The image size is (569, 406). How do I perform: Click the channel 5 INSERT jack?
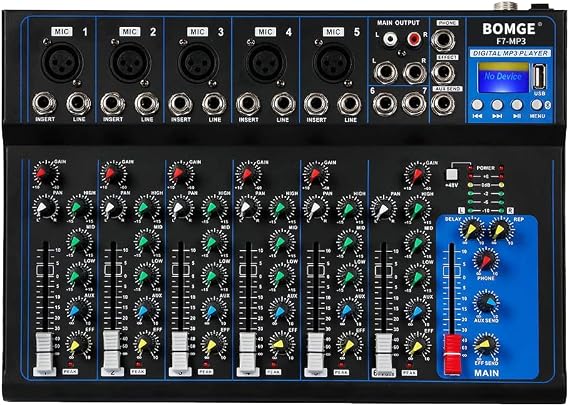click(316, 103)
